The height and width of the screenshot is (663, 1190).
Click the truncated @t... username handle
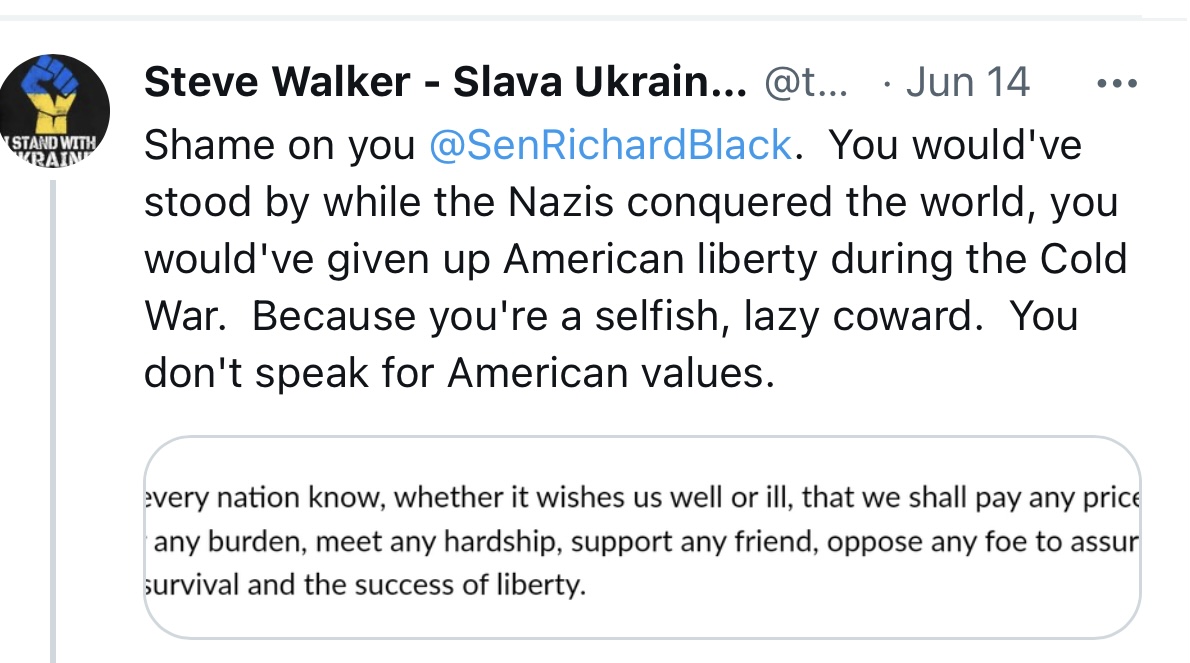click(x=806, y=82)
